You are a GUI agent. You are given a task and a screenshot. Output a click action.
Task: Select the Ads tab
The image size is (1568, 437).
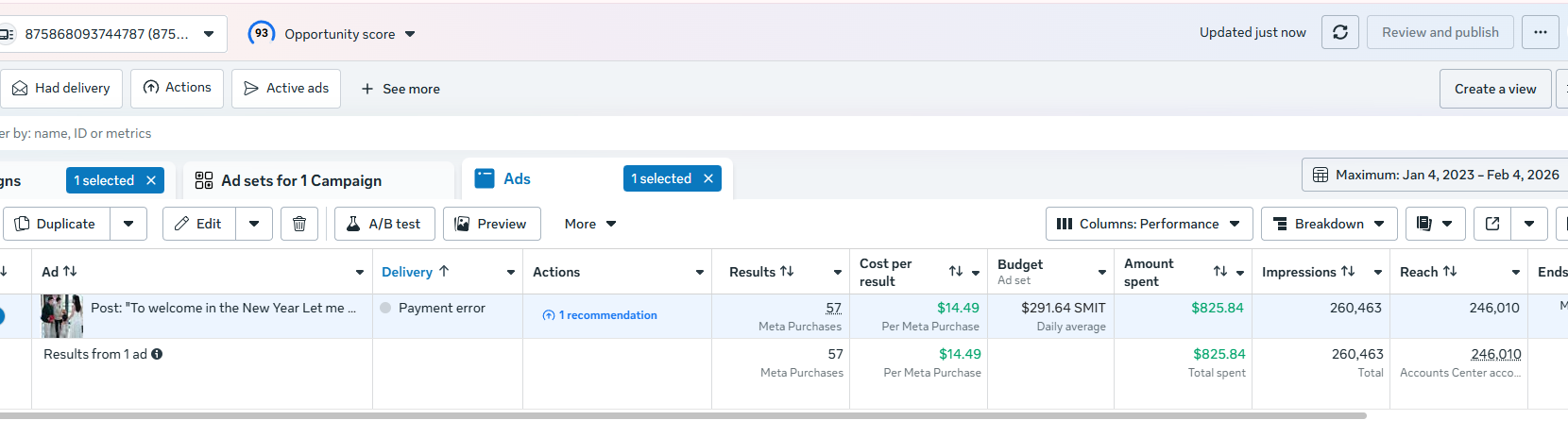tap(517, 178)
